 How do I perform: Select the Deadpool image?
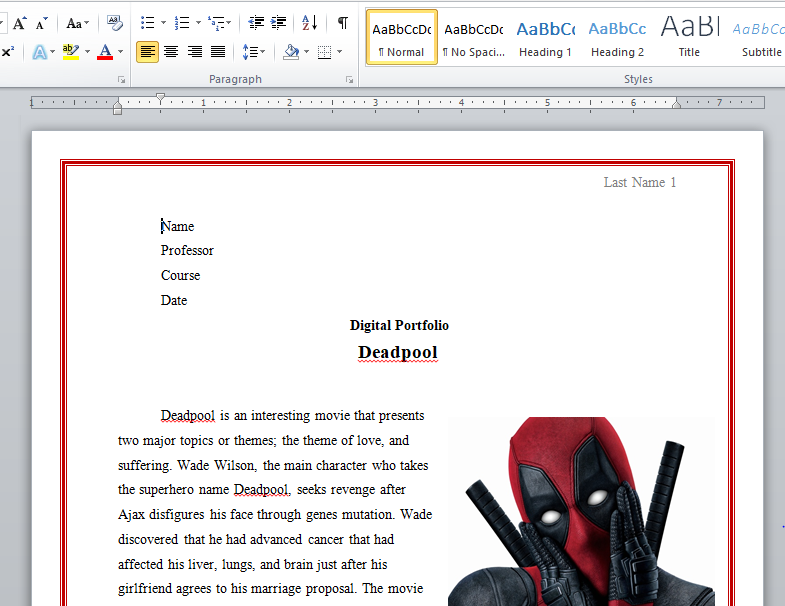pos(582,511)
